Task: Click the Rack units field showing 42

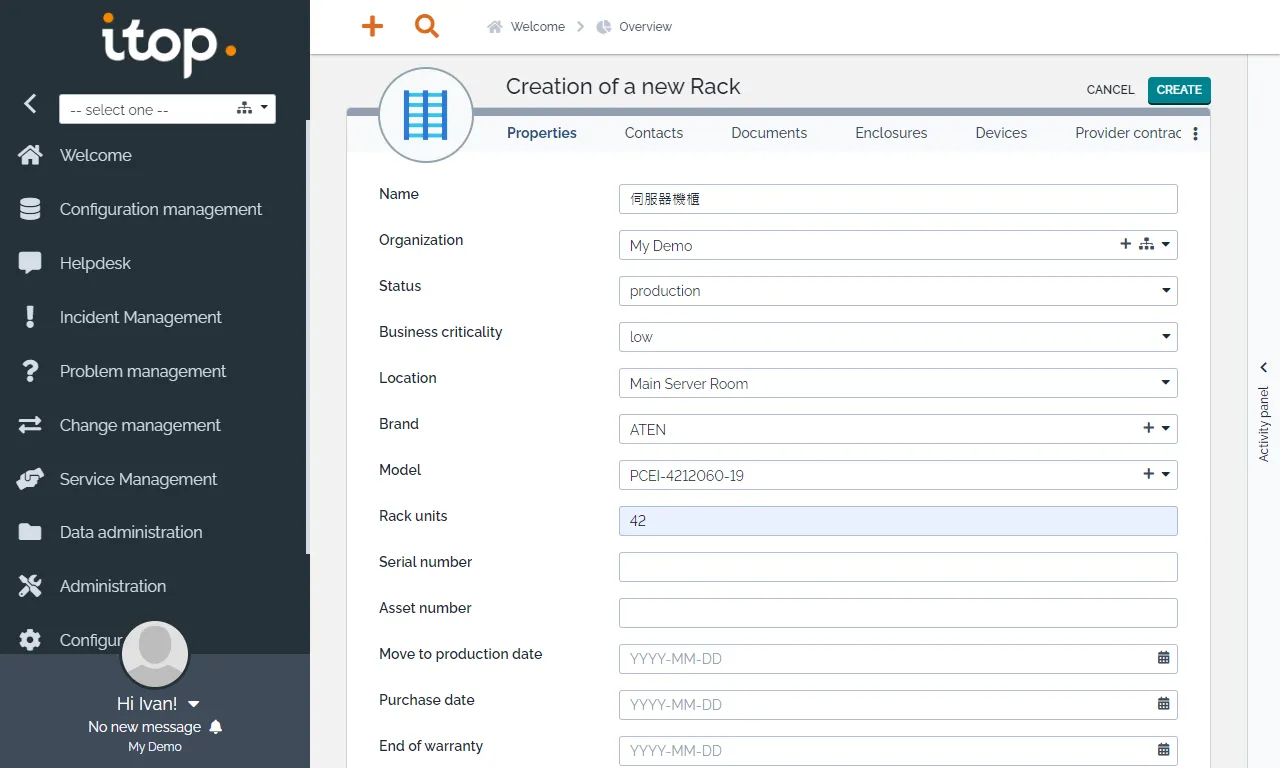Action: point(898,521)
